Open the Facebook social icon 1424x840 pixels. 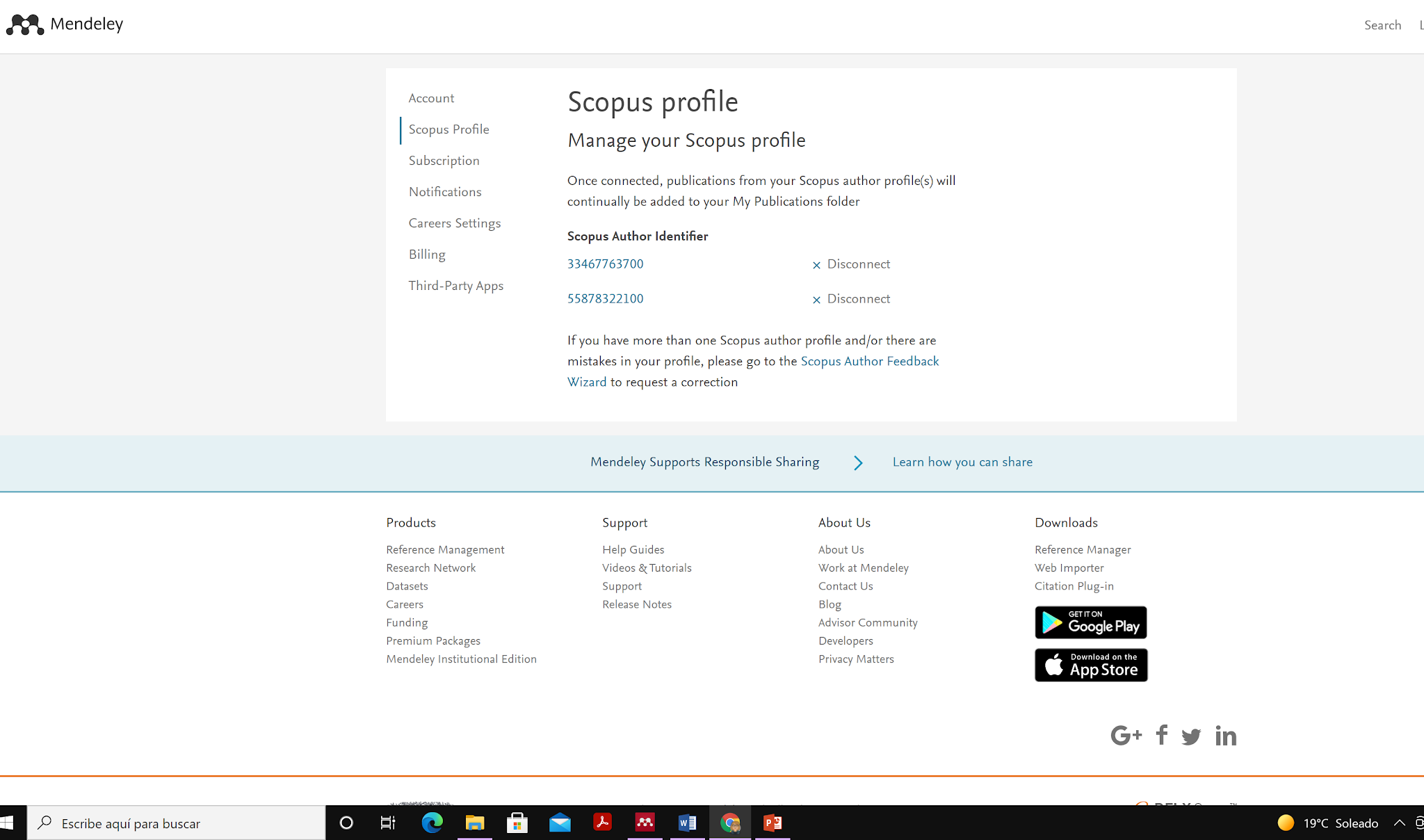[1161, 735]
